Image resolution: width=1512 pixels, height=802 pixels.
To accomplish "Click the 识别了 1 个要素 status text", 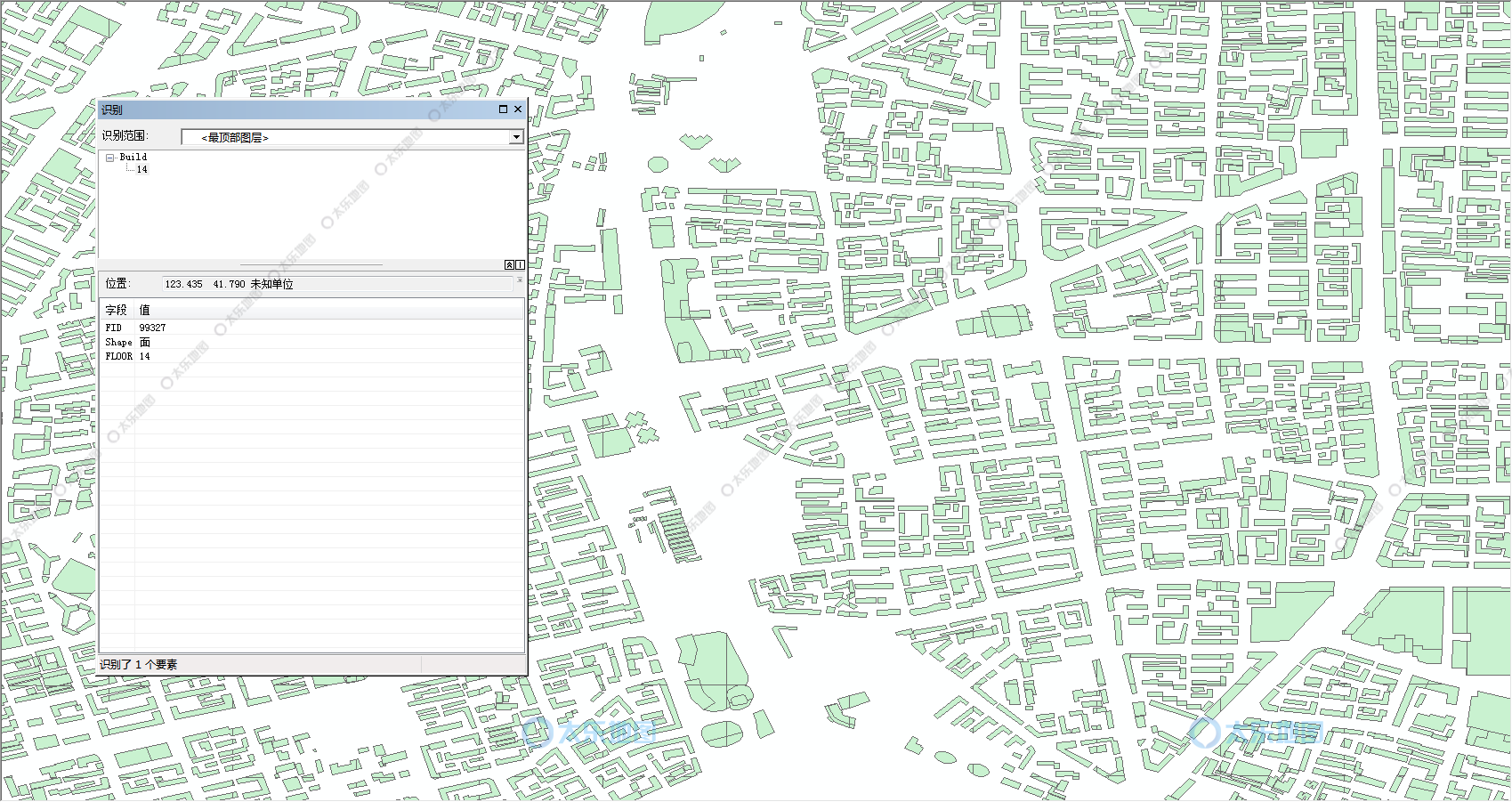I will point(139,664).
